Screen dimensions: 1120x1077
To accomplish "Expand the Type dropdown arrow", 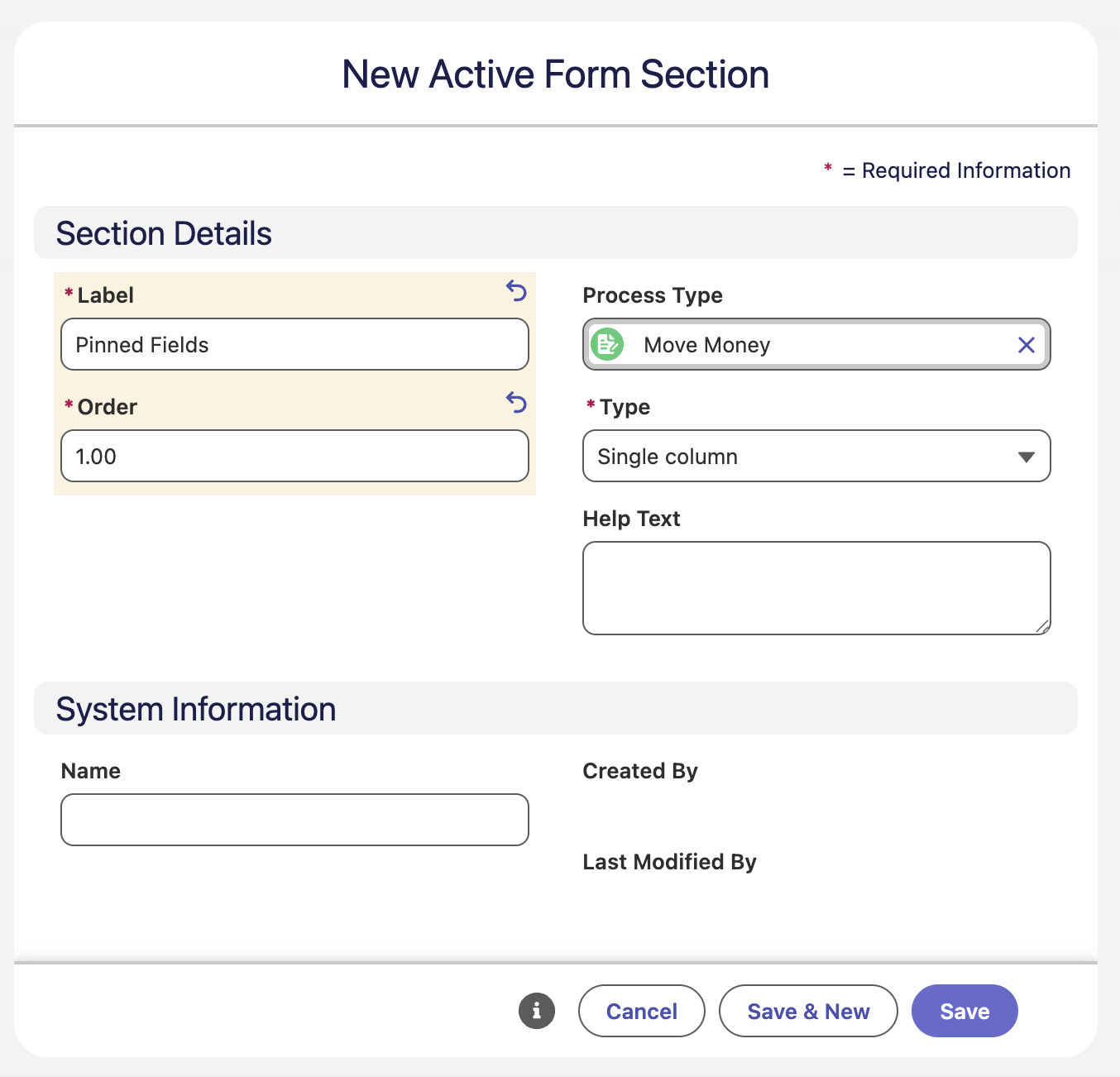I will point(1027,457).
